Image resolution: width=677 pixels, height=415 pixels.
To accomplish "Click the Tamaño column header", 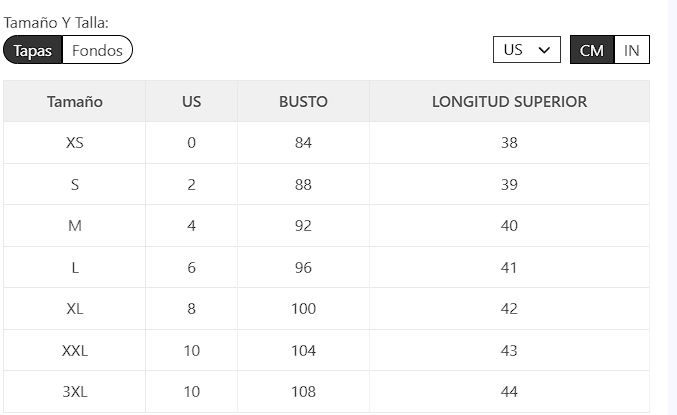I will tap(75, 101).
